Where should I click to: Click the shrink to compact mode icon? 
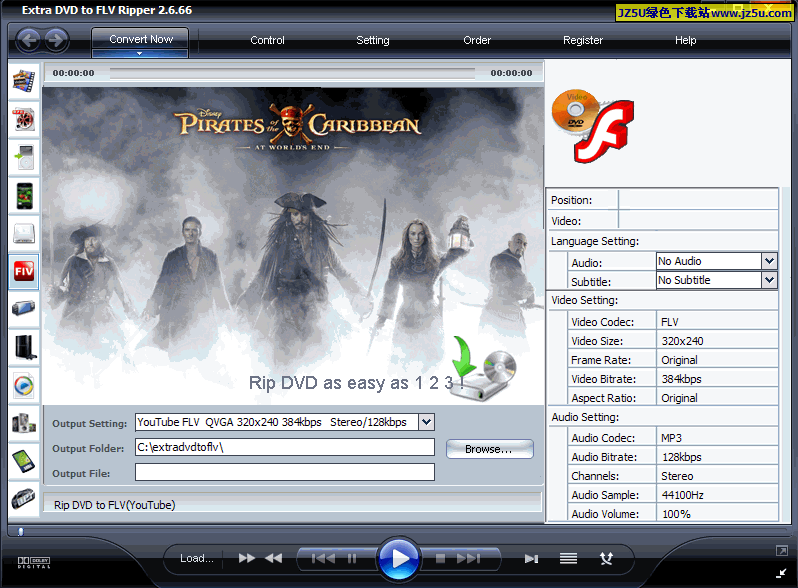781,573
